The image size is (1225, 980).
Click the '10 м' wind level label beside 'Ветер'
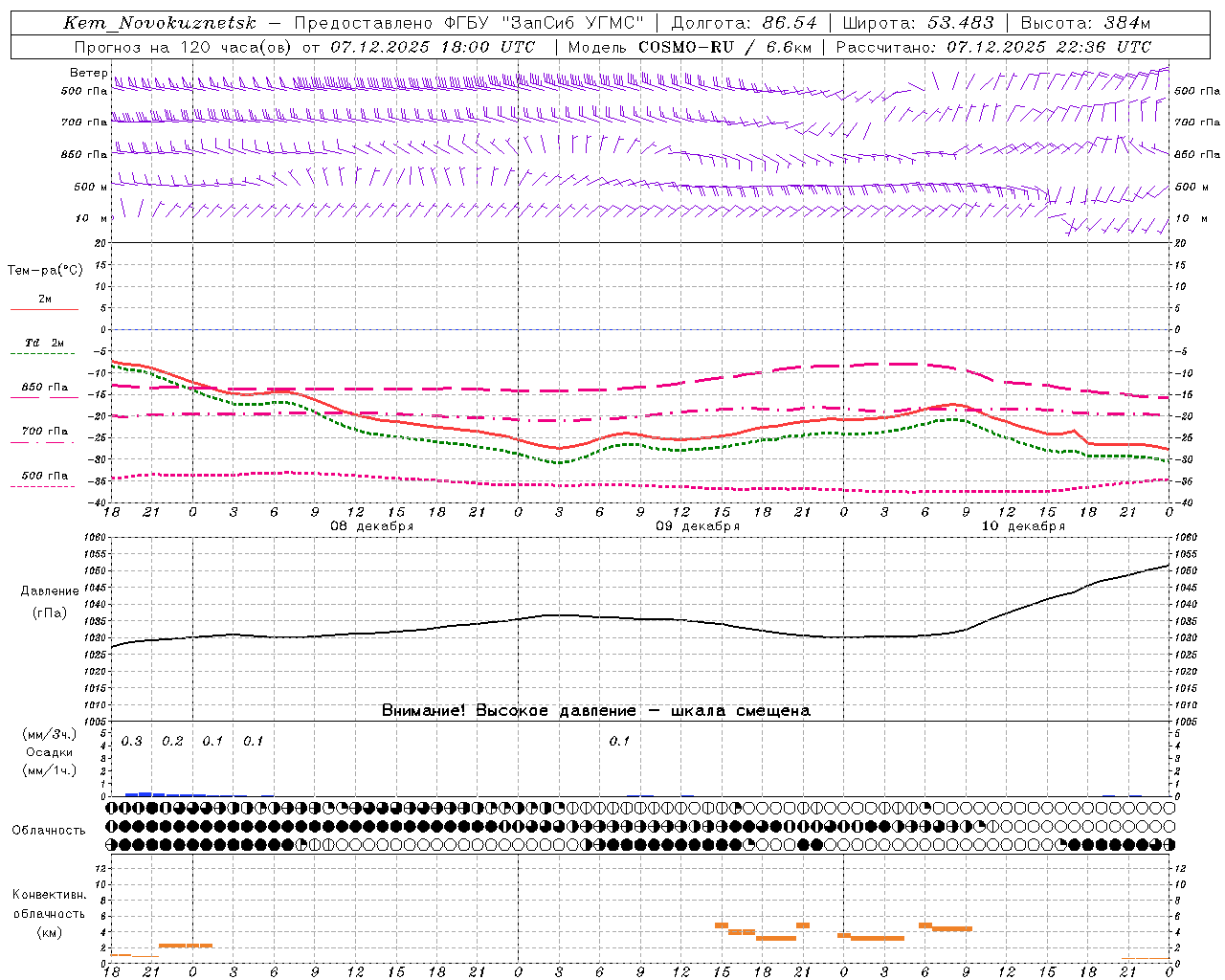(x=92, y=219)
